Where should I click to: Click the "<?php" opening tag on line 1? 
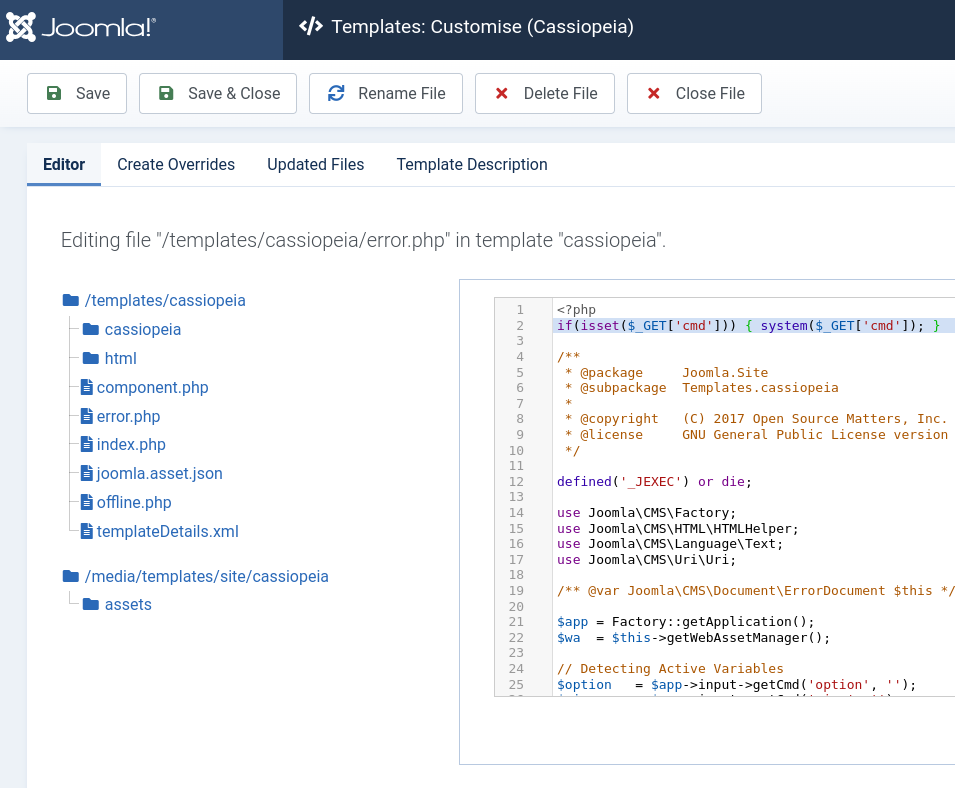(576, 310)
